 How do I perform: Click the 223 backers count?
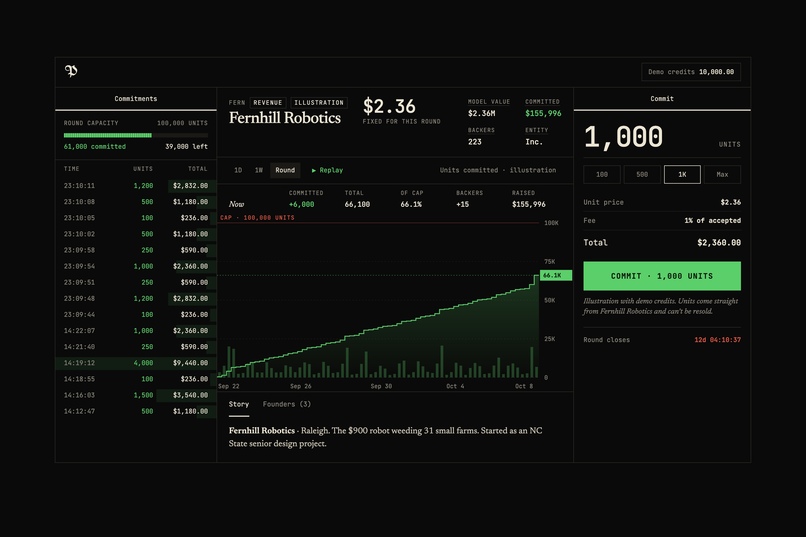(x=474, y=142)
